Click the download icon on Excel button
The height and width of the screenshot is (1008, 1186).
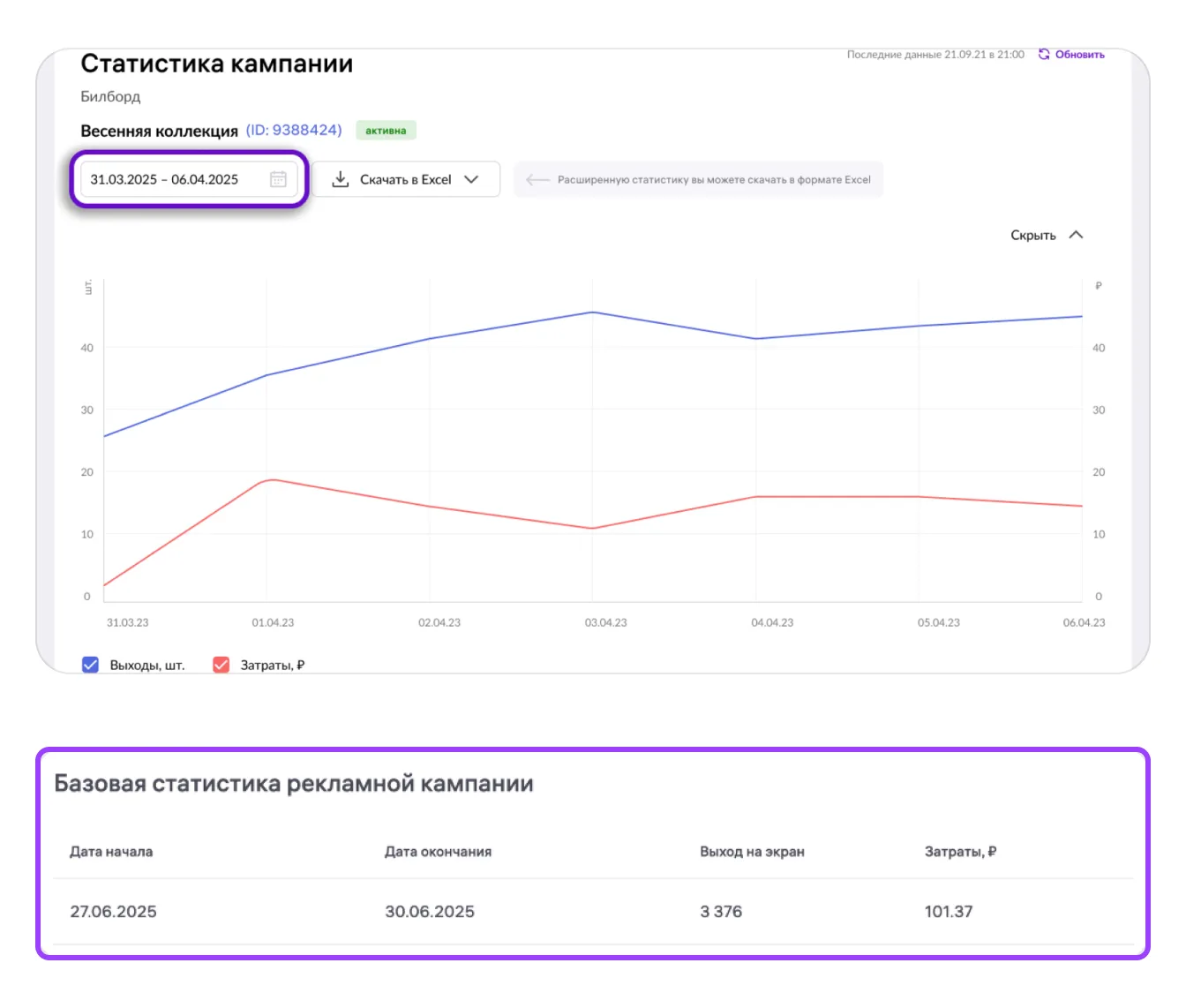pyautogui.click(x=341, y=179)
